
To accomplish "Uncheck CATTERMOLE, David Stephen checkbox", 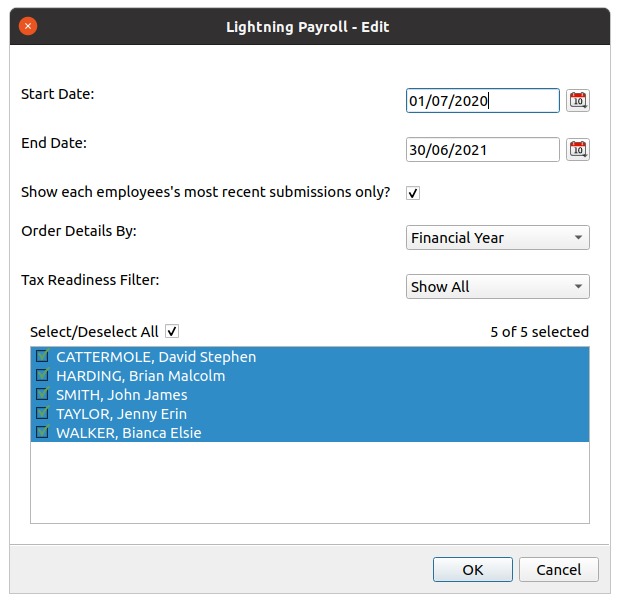I will tap(42, 356).
